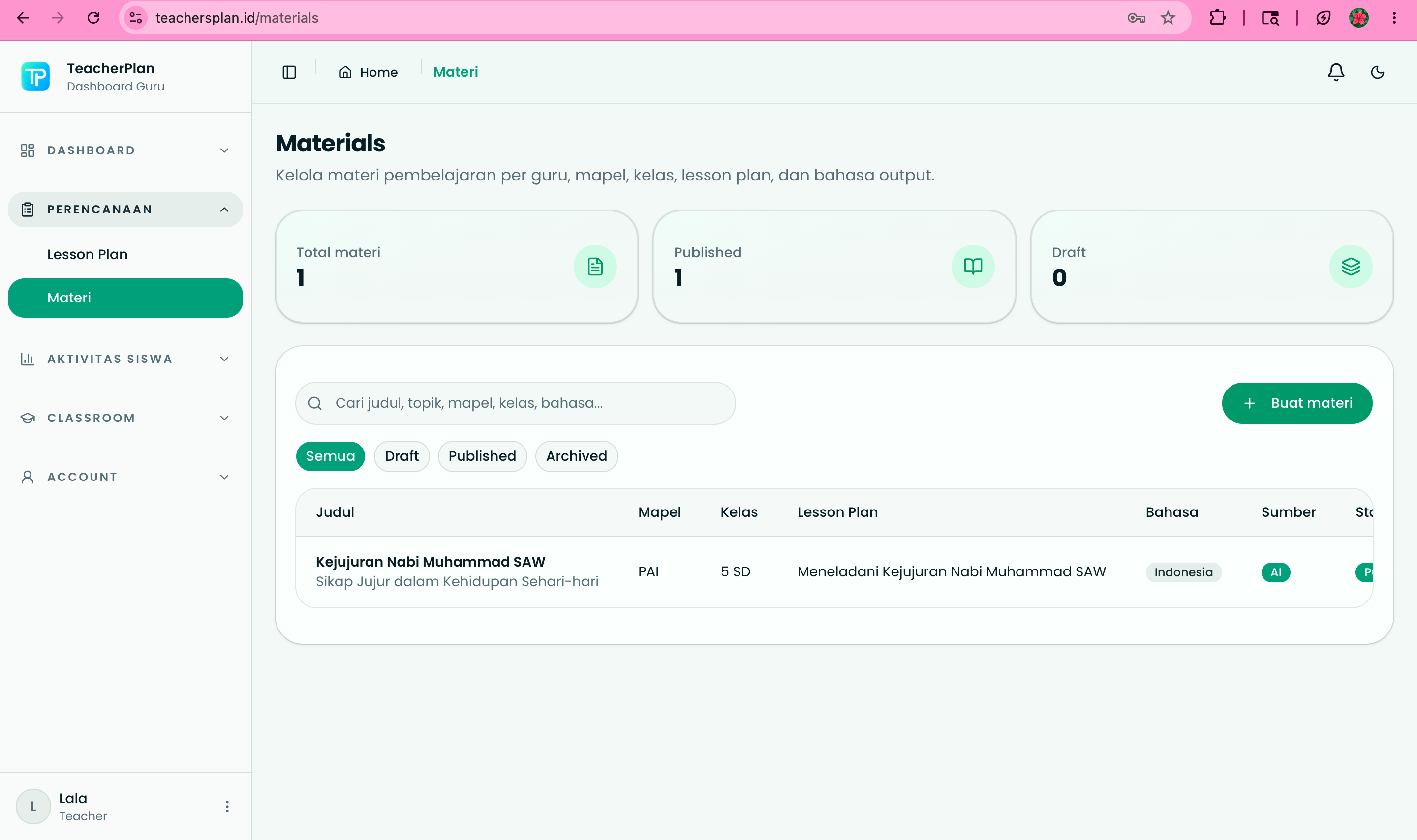Open browser extensions puzzle icon
1417x840 pixels.
pos(1218,18)
